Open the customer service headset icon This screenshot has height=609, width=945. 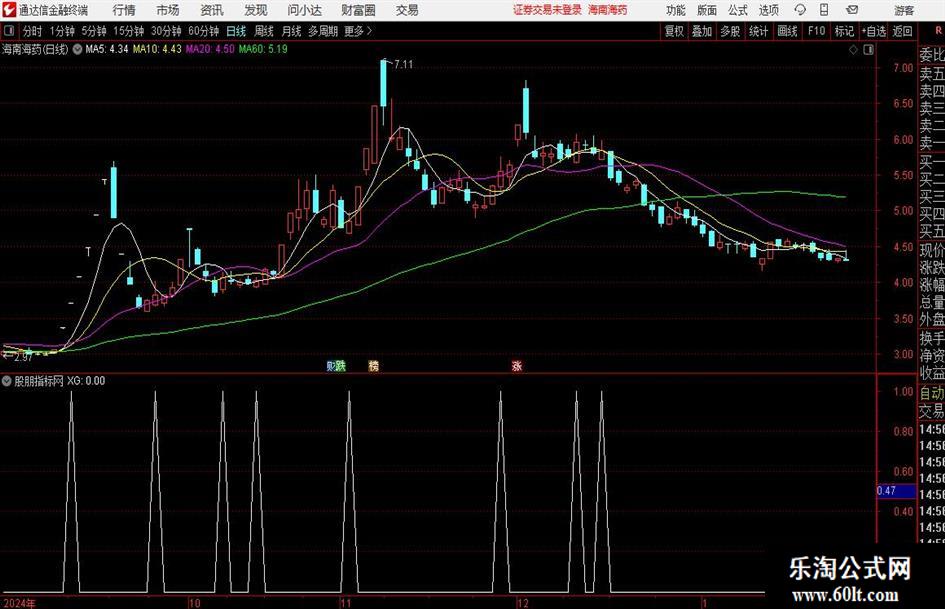pos(800,10)
